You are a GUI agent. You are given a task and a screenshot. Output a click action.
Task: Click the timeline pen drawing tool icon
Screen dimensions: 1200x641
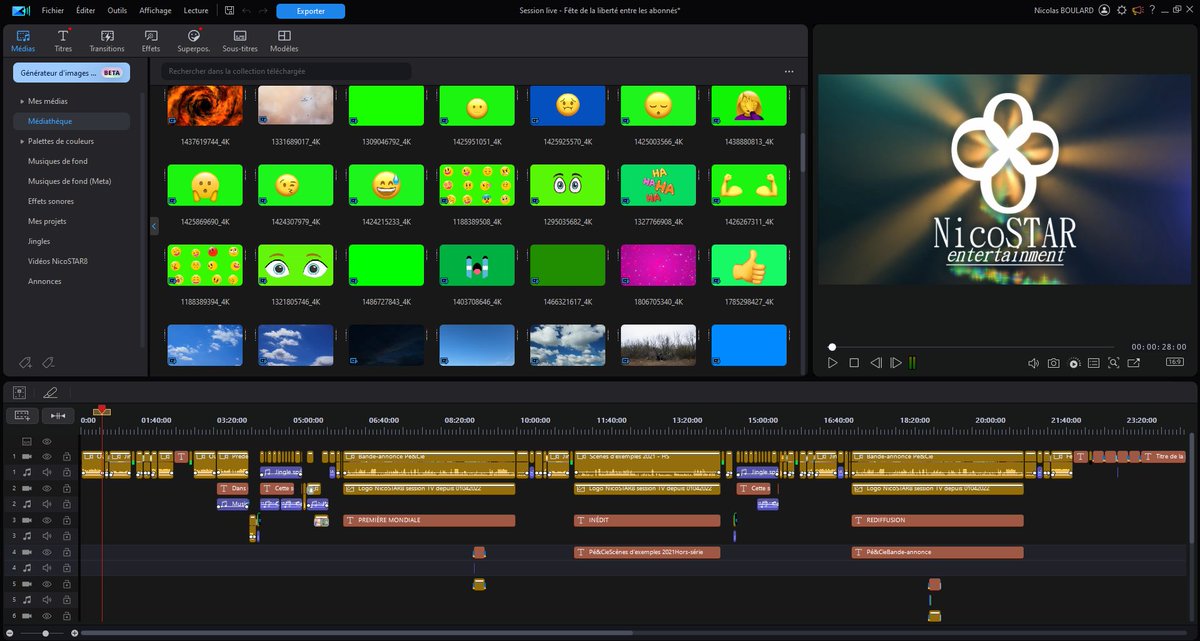click(50, 393)
